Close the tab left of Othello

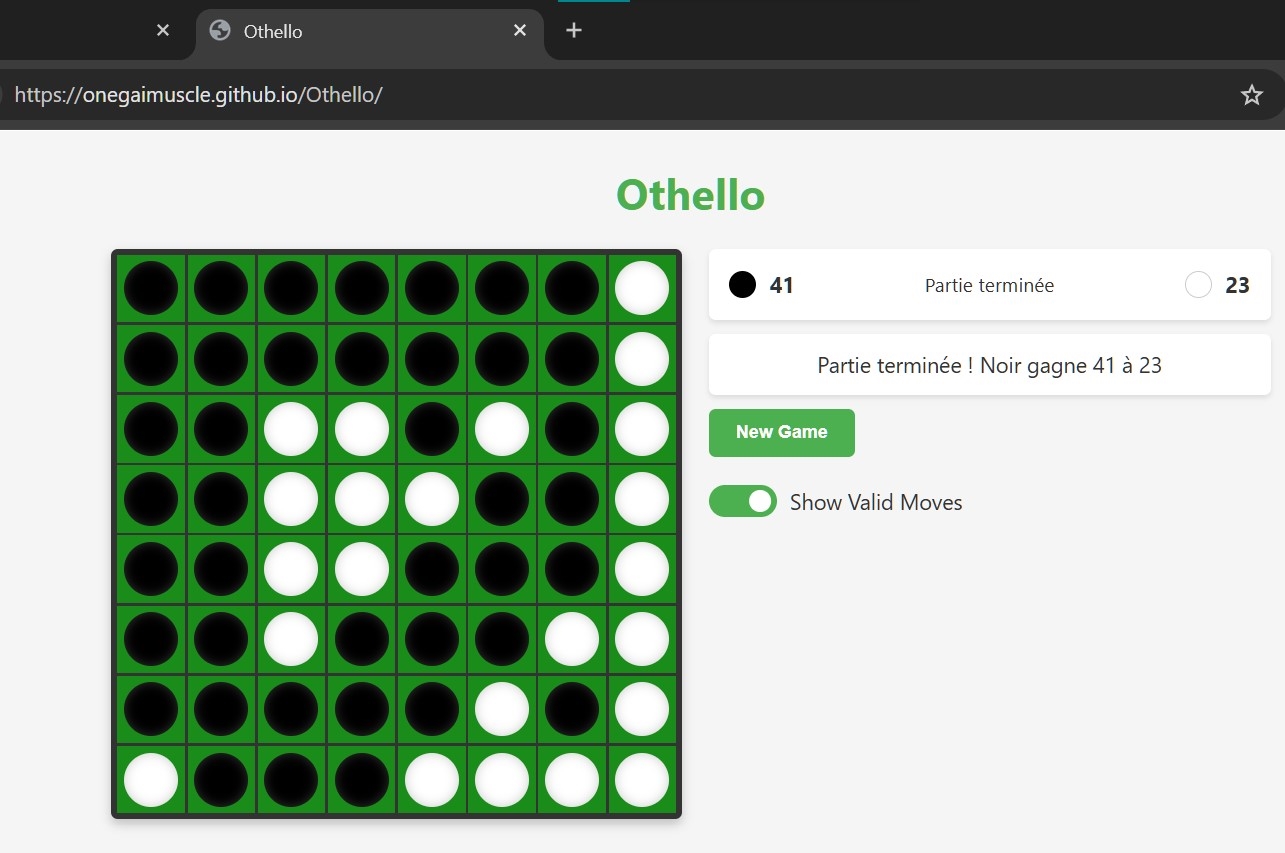point(163,31)
